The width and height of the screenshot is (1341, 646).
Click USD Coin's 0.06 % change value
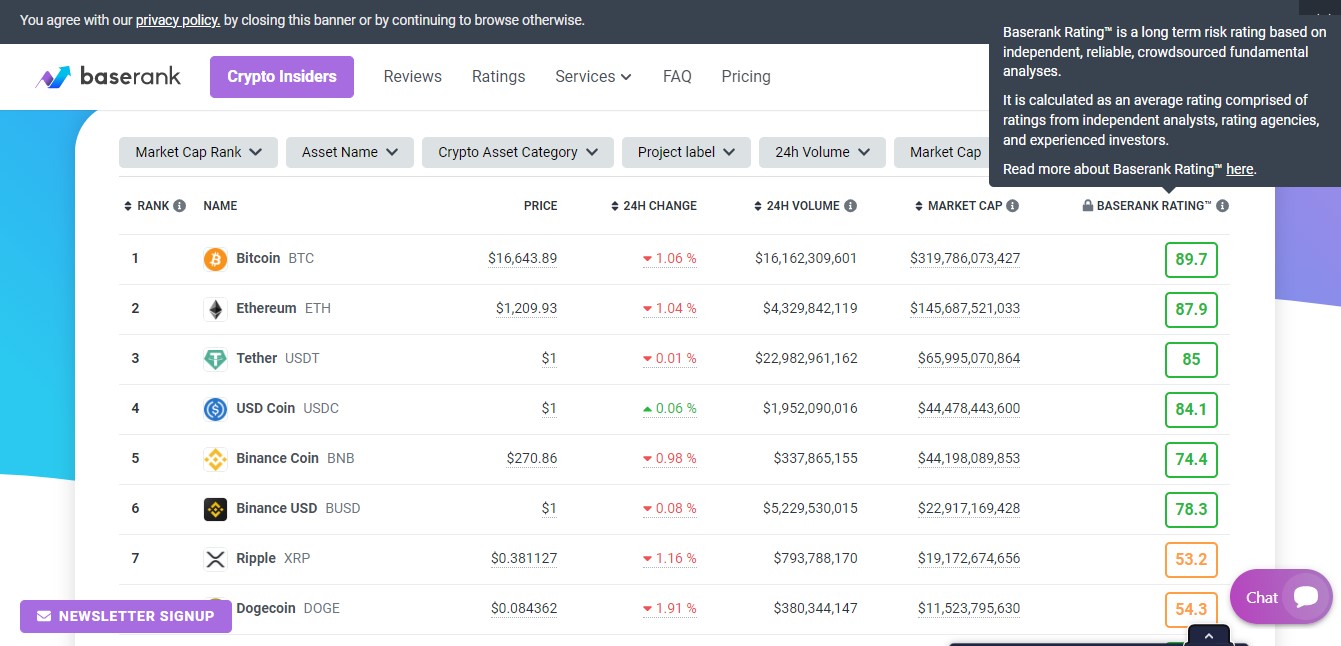pos(670,409)
